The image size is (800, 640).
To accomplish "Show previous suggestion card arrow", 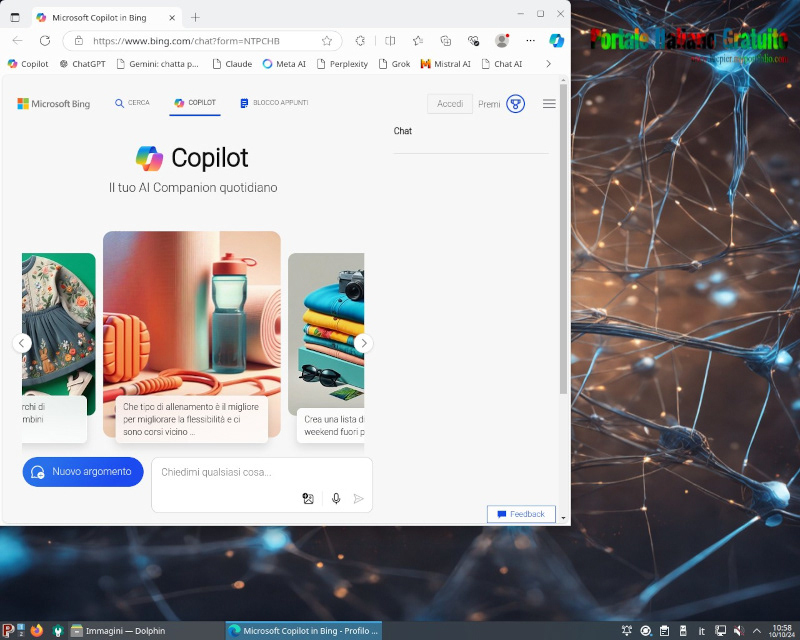I will click(22, 343).
